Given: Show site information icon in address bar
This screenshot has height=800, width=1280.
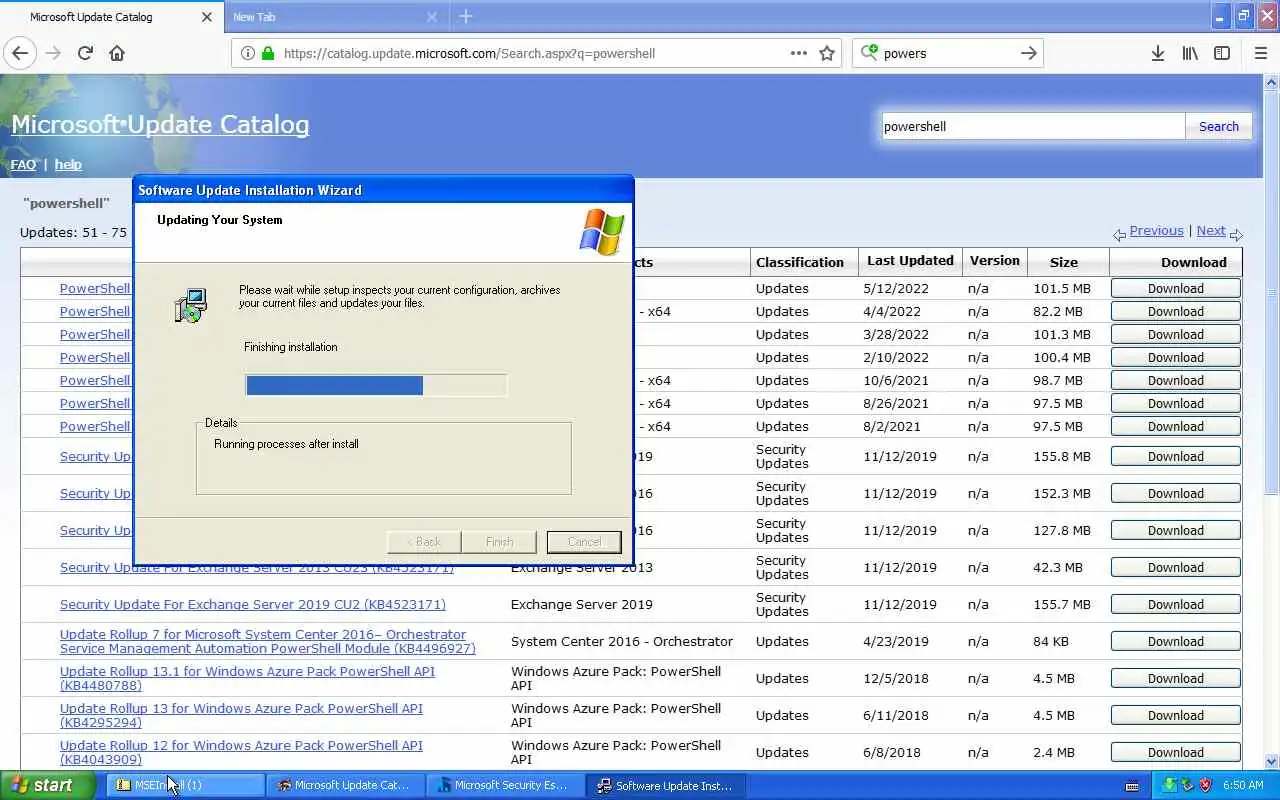Looking at the screenshot, I should [x=247, y=53].
